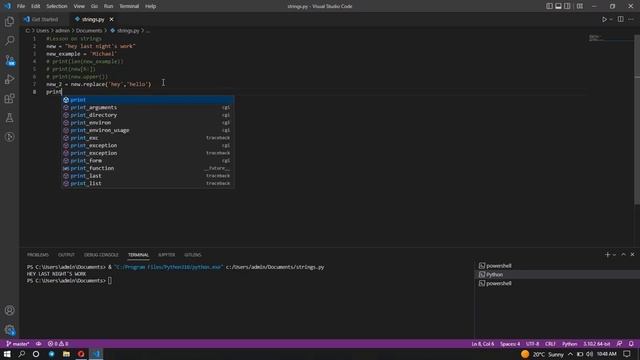640x360 pixels.
Task: Switch to the Problems panel tab
Action: coord(38,255)
